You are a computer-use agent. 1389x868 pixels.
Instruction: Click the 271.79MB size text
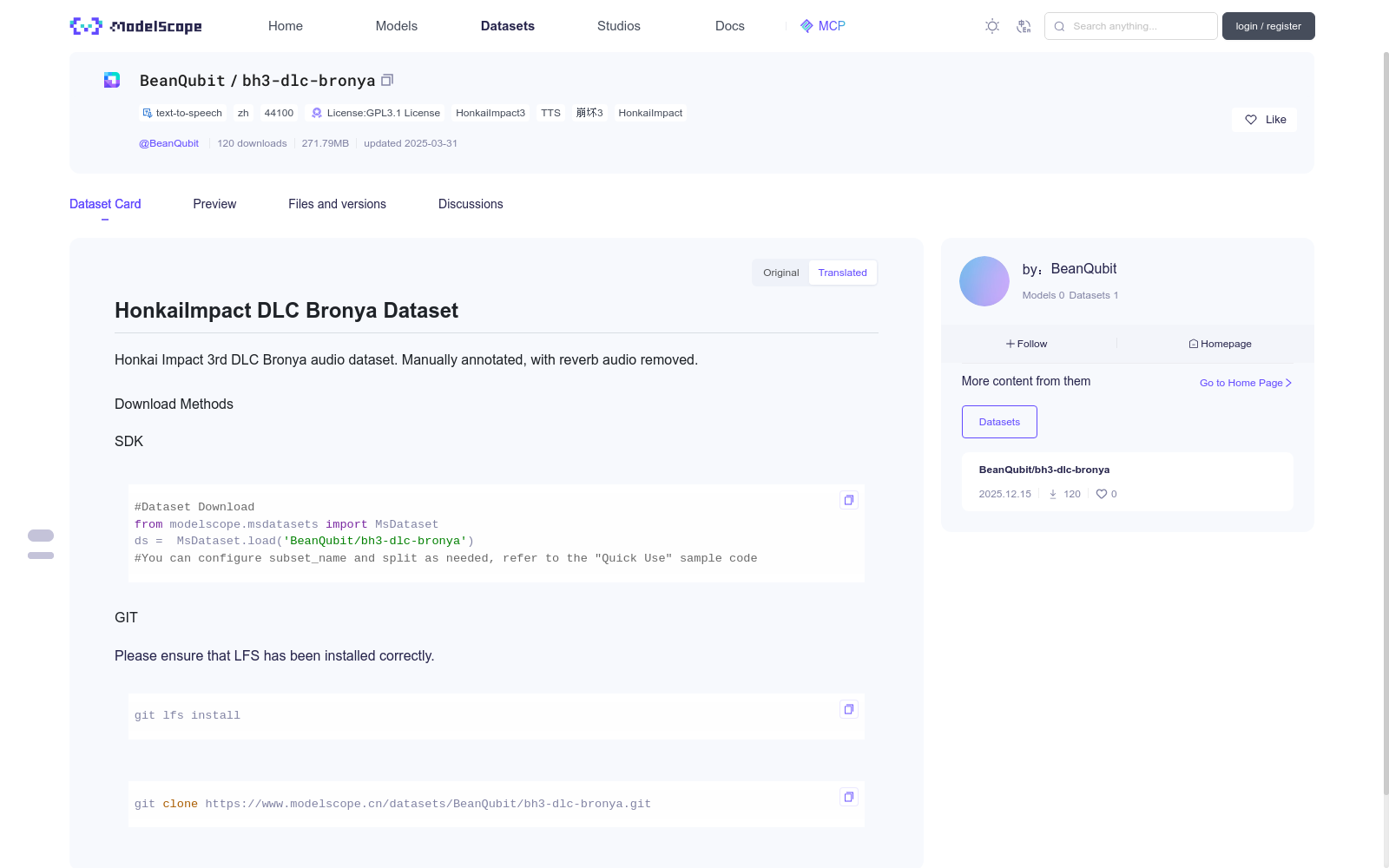click(x=326, y=143)
